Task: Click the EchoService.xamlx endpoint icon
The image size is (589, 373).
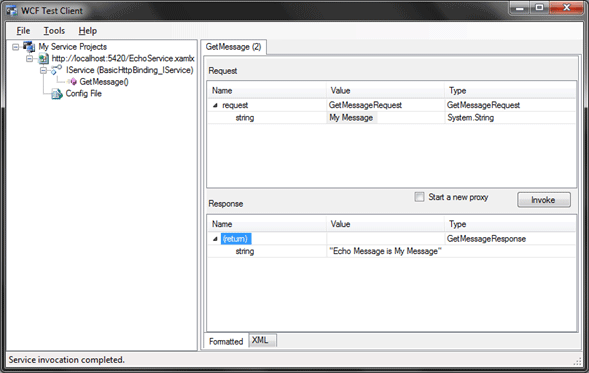Action: [x=44, y=58]
